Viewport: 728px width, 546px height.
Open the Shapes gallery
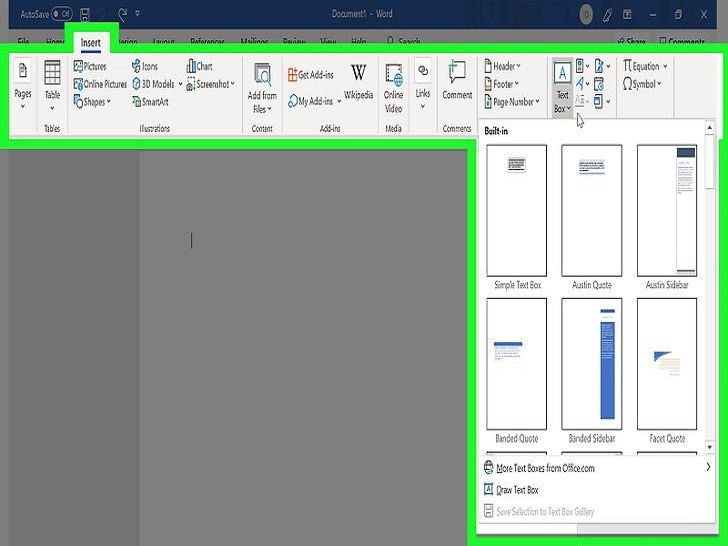(x=92, y=102)
